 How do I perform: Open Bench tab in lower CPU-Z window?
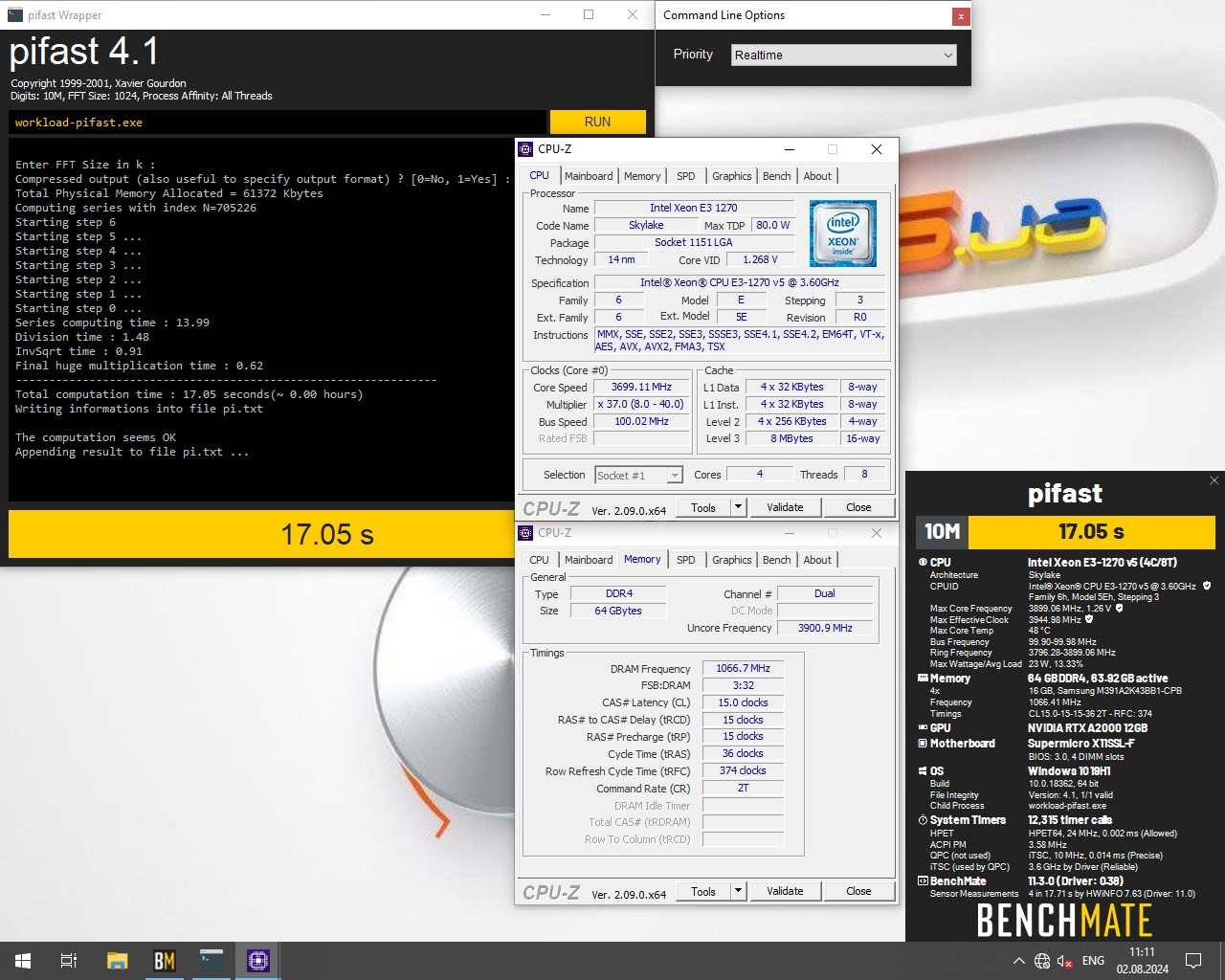coord(777,560)
